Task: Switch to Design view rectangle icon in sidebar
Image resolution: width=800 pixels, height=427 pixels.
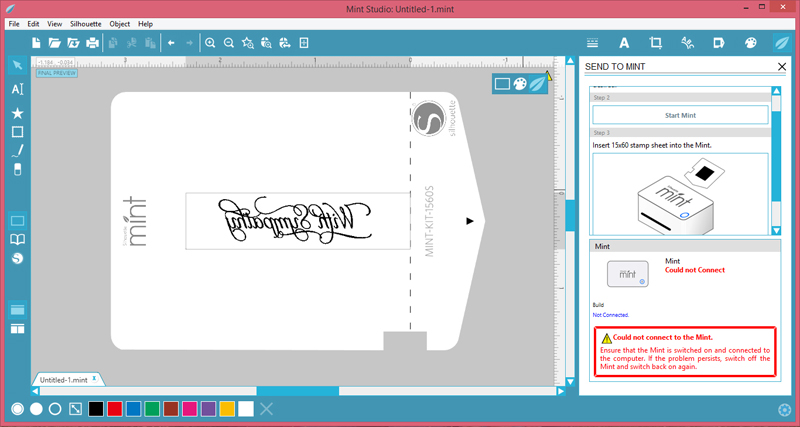Action: pyautogui.click(x=17, y=221)
